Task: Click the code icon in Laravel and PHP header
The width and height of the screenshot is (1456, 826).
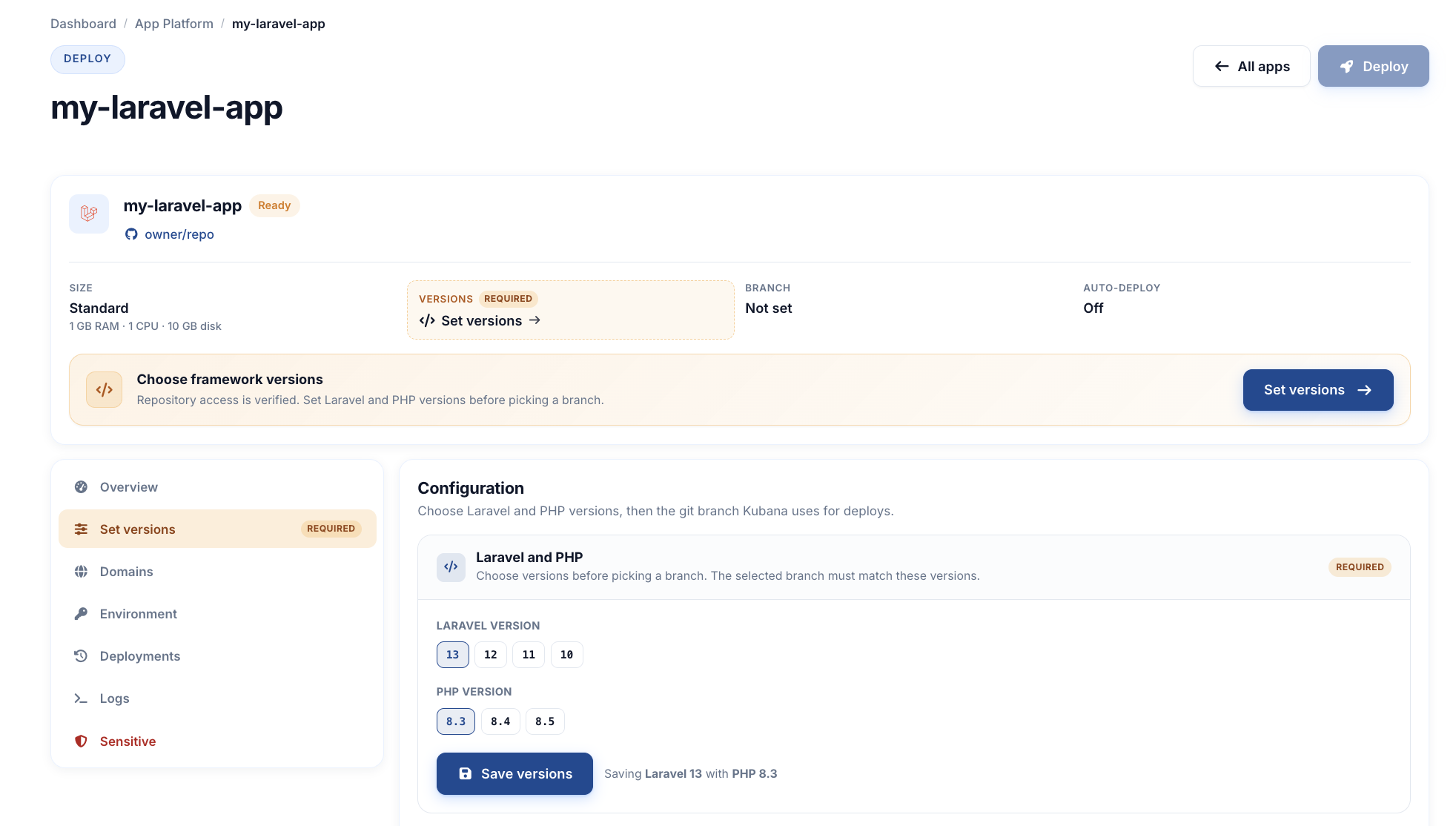Action: tap(451, 566)
